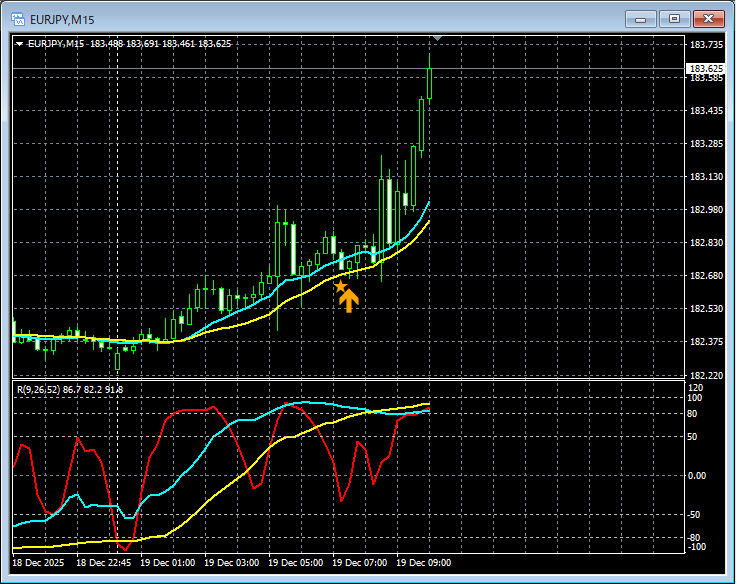Select the latest tall green candlestick
The height and width of the screenshot is (584, 737).
pos(429,83)
